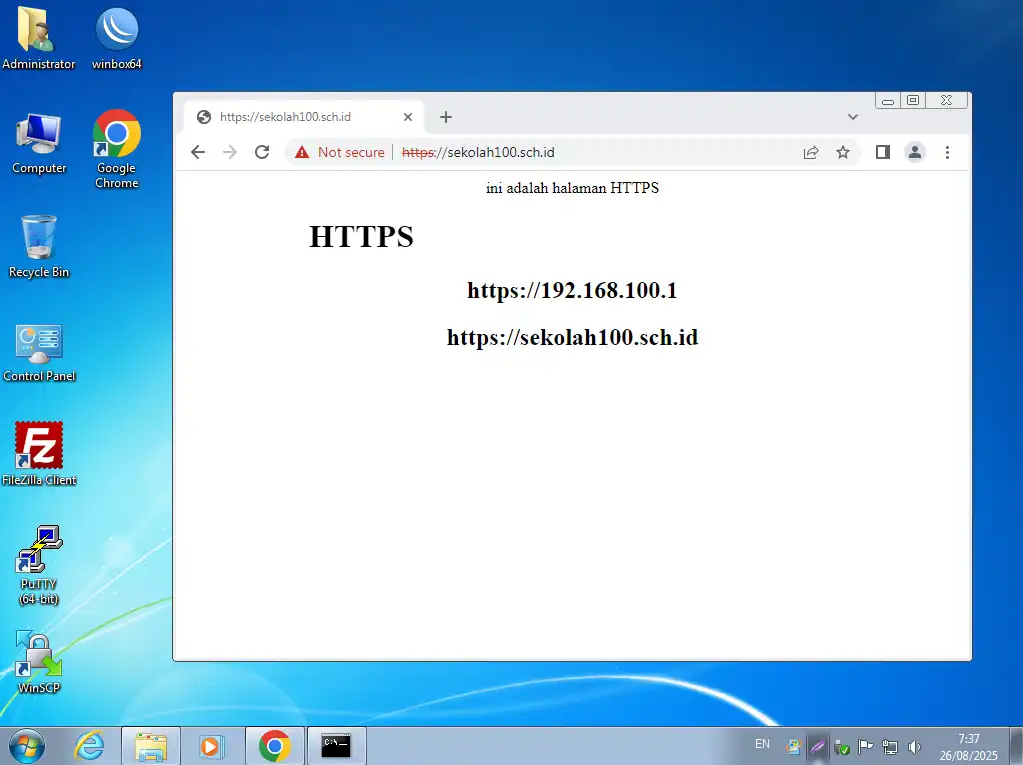Switch to Command Prompt in the taskbar
The height and width of the screenshot is (765, 1023).
[336, 745]
